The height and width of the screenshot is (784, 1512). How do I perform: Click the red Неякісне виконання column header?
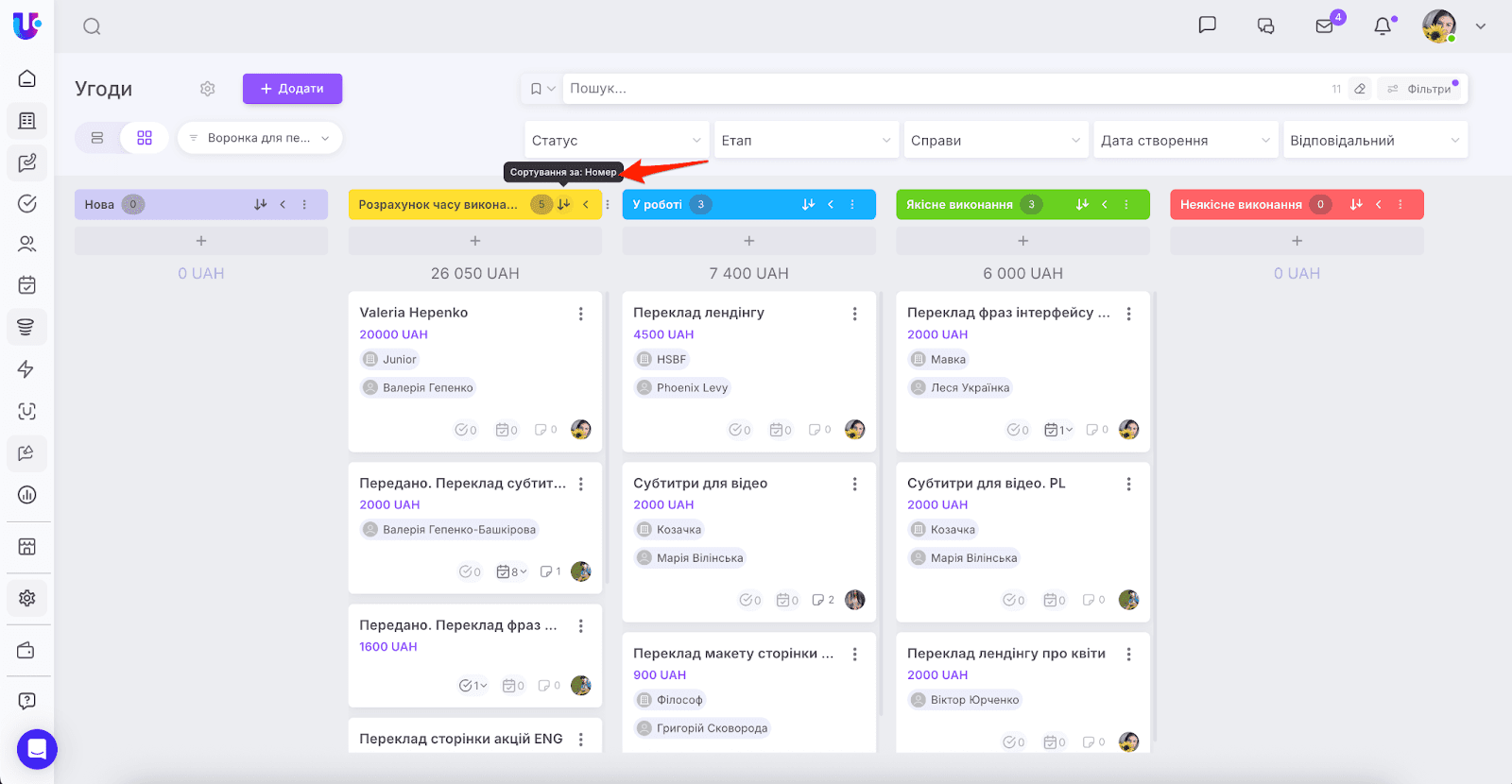click(x=1241, y=204)
